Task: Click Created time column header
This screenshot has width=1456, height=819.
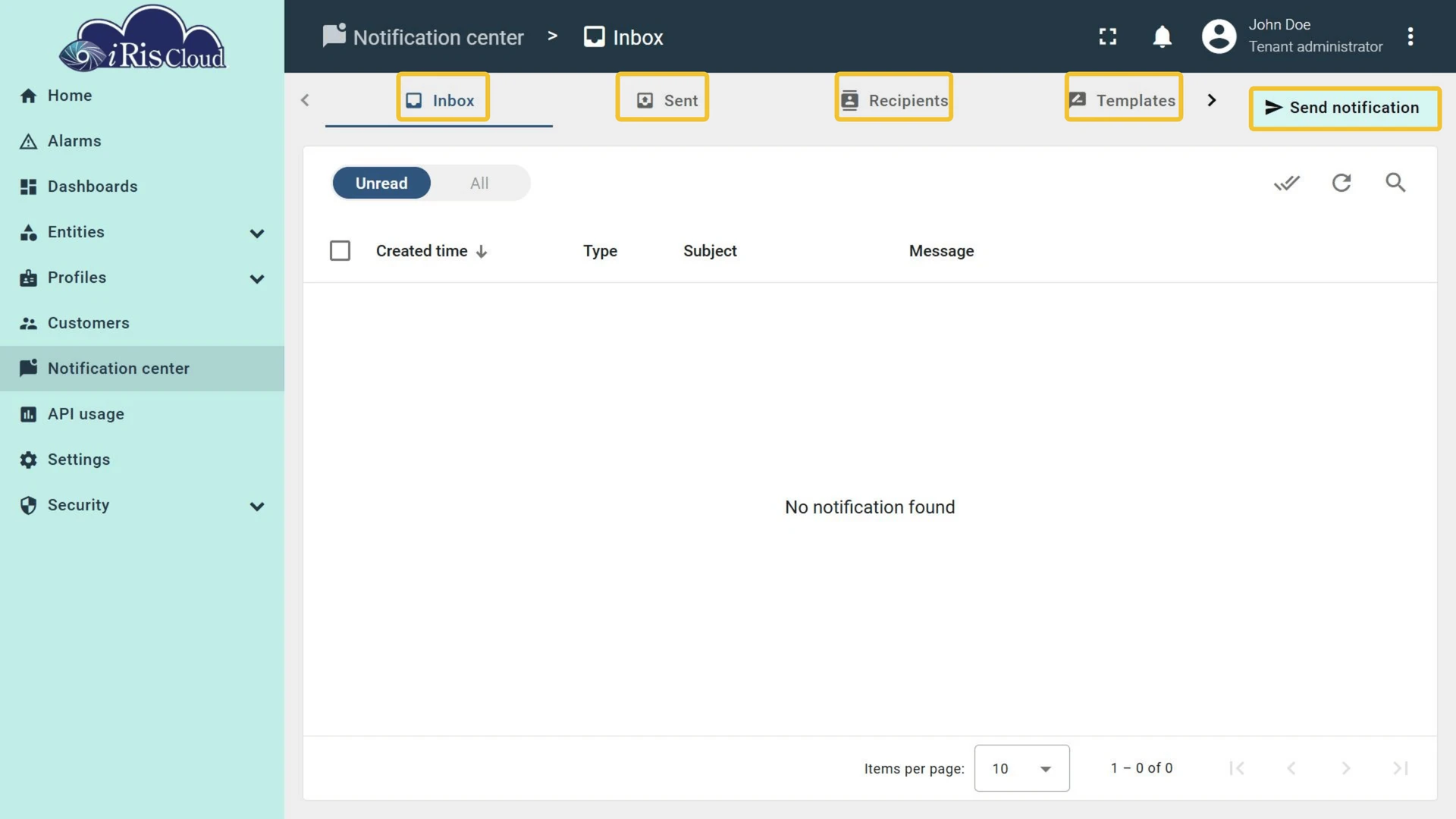Action: tap(422, 251)
